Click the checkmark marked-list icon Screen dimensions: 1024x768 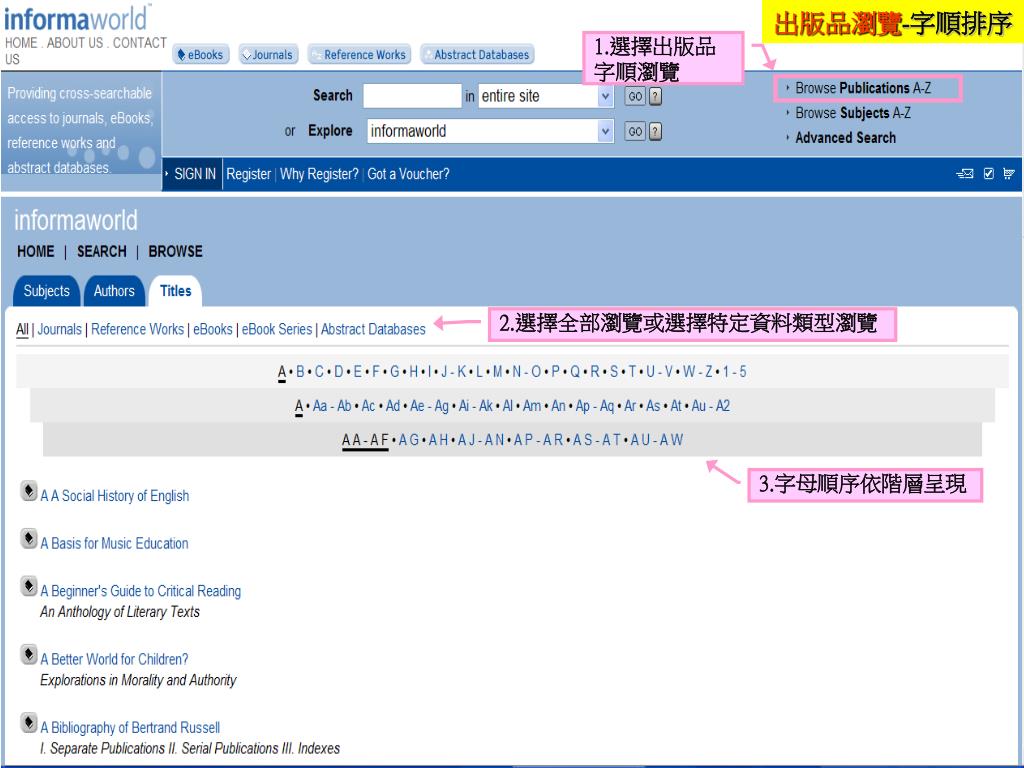coord(989,174)
